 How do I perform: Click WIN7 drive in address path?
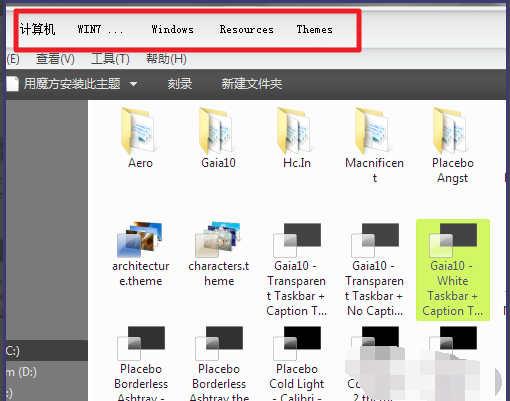[x=100, y=29]
